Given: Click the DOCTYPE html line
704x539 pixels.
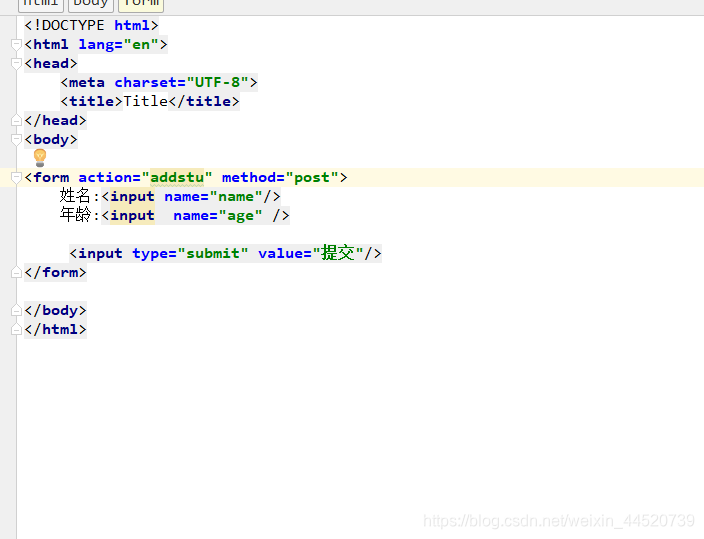Looking at the screenshot, I should 91,25.
